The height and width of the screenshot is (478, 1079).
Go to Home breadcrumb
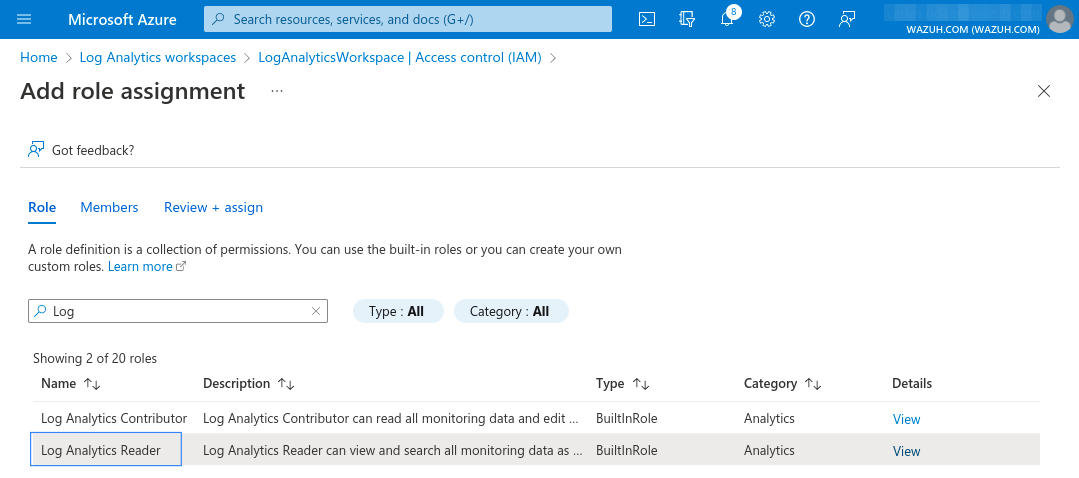(39, 58)
